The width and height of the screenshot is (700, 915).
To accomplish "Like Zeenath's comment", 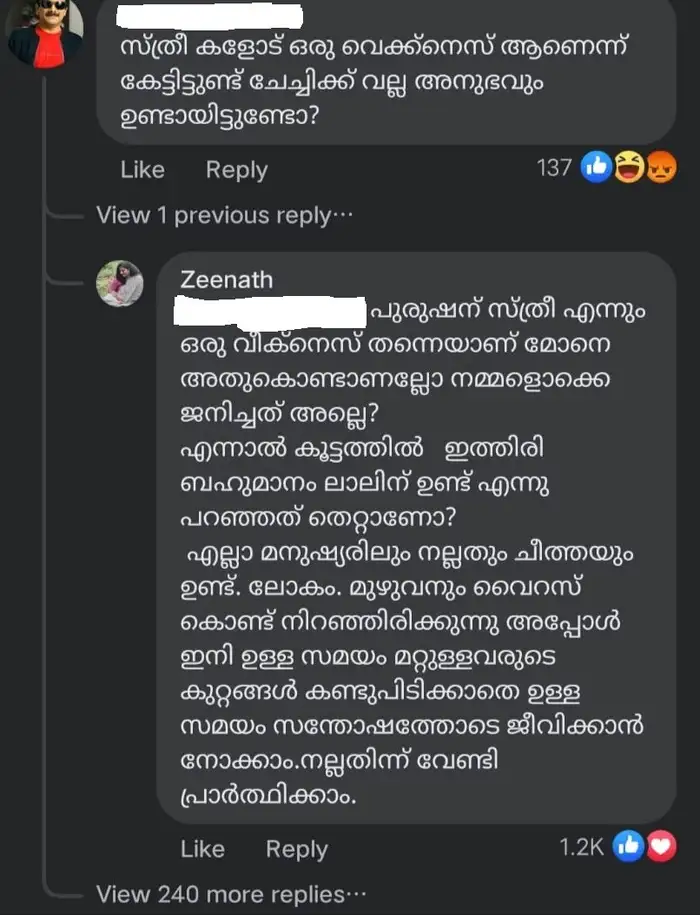I will click(x=201, y=848).
